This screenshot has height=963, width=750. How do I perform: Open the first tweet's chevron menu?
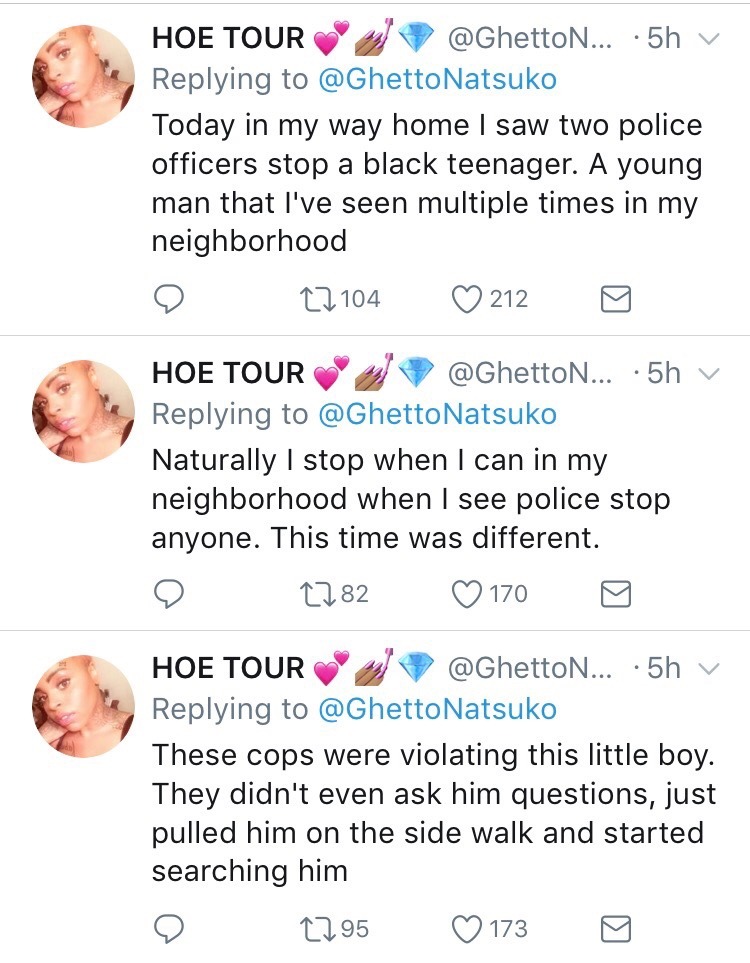pyautogui.click(x=707, y=40)
